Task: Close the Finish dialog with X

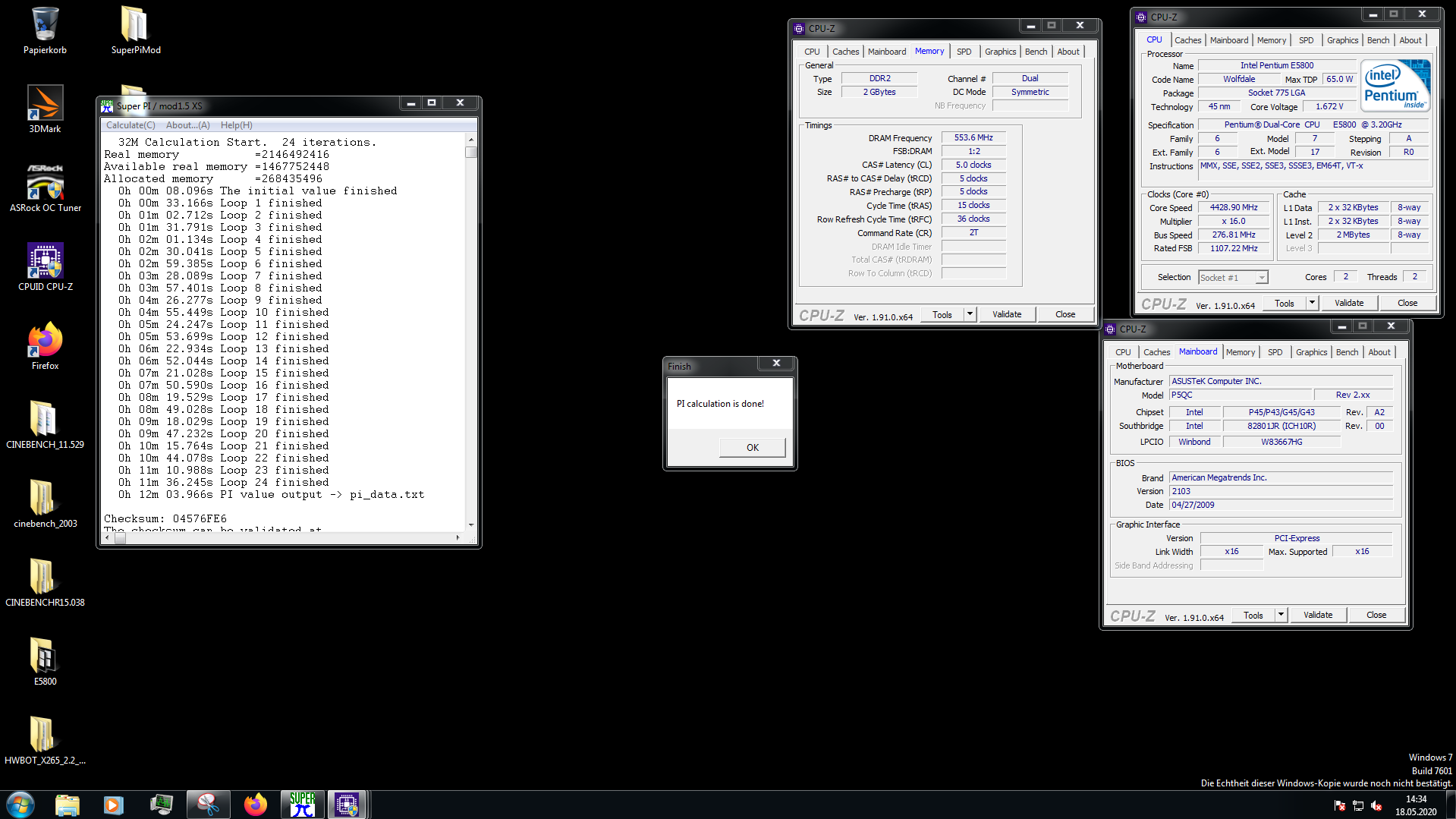Action: 776,364
